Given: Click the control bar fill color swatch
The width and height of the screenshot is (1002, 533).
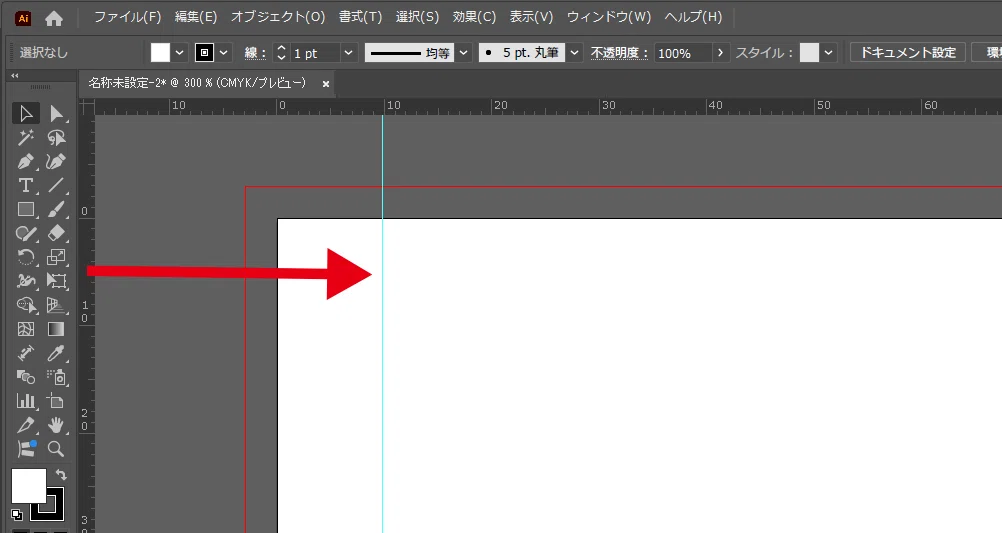Looking at the screenshot, I should [160, 53].
